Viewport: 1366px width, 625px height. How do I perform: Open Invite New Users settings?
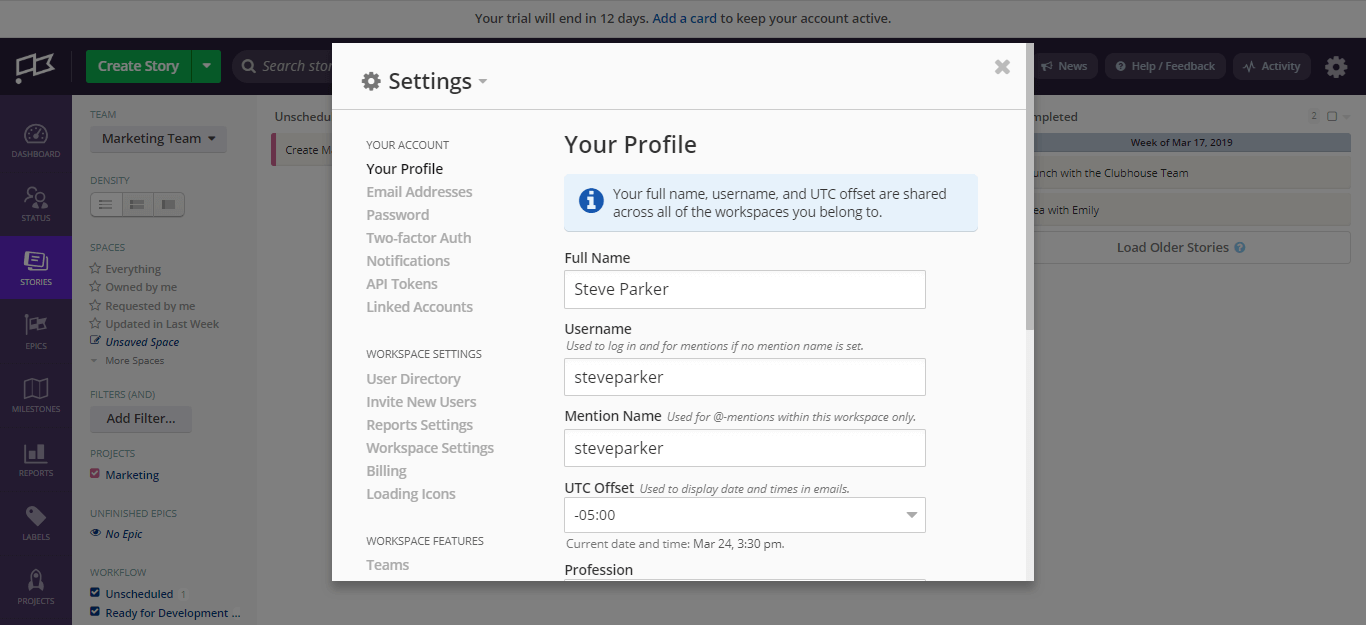[421, 402]
